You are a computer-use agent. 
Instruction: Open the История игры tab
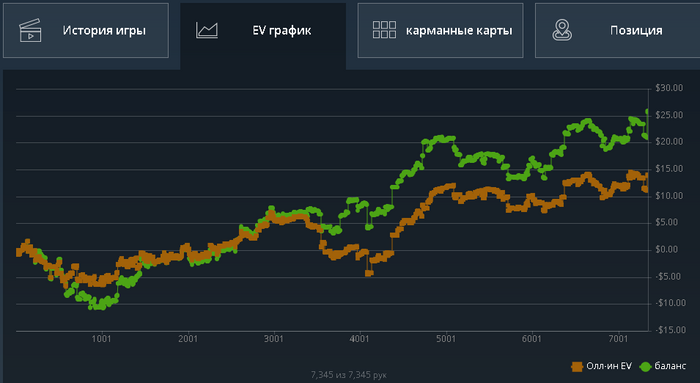pyautogui.click(x=86, y=30)
